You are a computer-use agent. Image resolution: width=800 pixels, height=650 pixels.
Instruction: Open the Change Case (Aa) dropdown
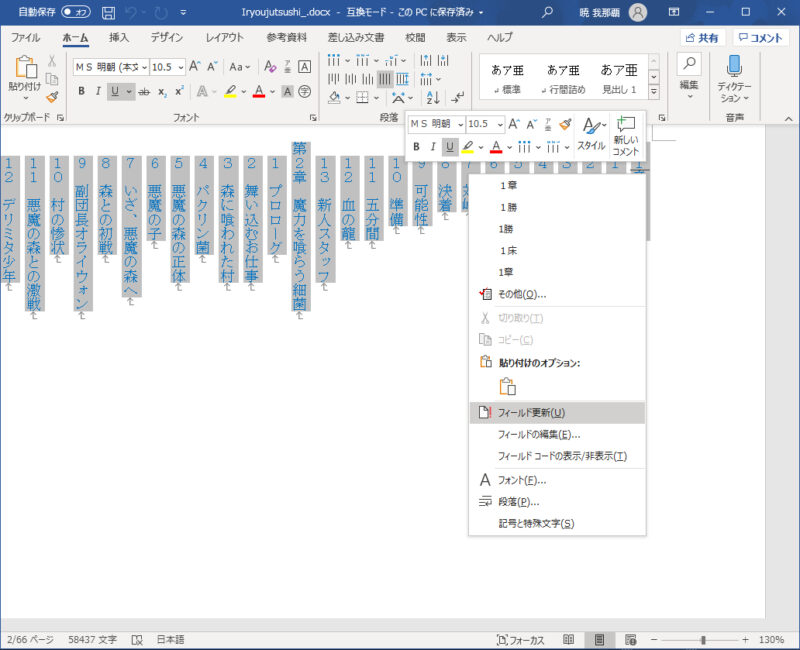click(239, 67)
